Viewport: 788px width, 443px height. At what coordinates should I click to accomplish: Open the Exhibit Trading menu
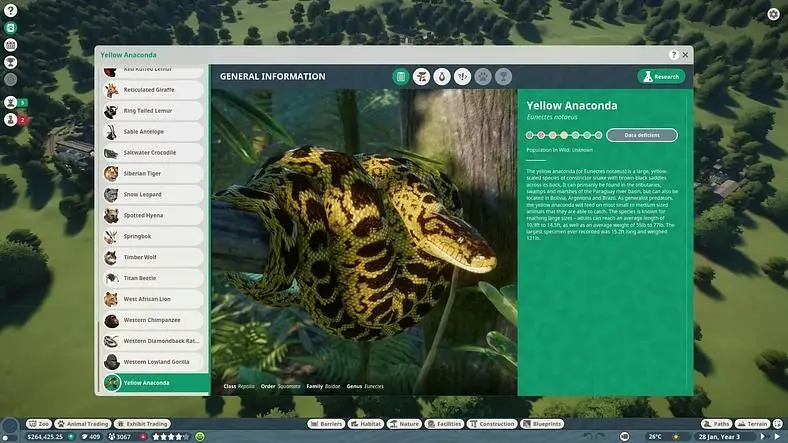142,424
